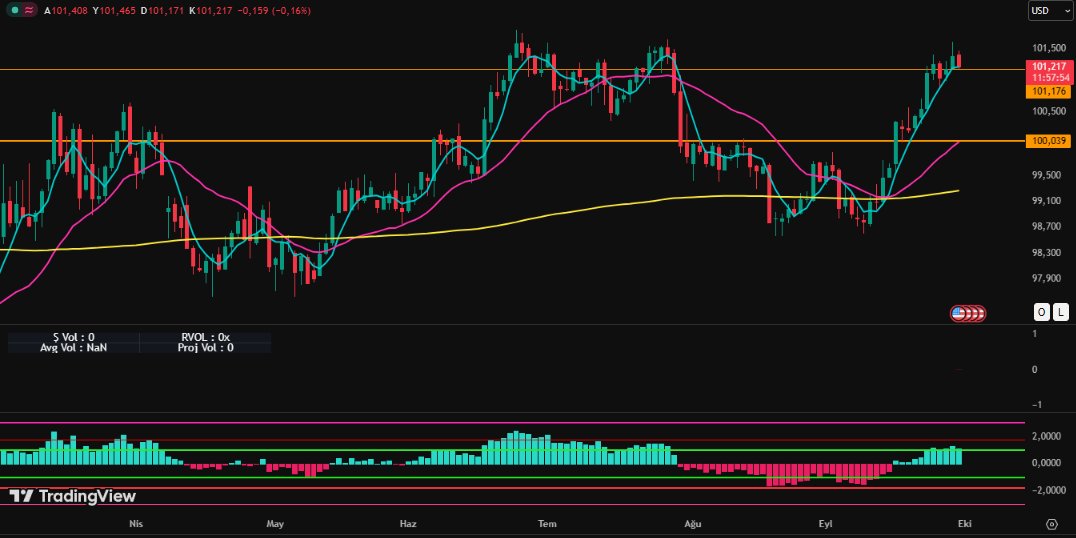
Task: Click the 'Avg Vol : NaN' table cell
Action: coord(73,347)
